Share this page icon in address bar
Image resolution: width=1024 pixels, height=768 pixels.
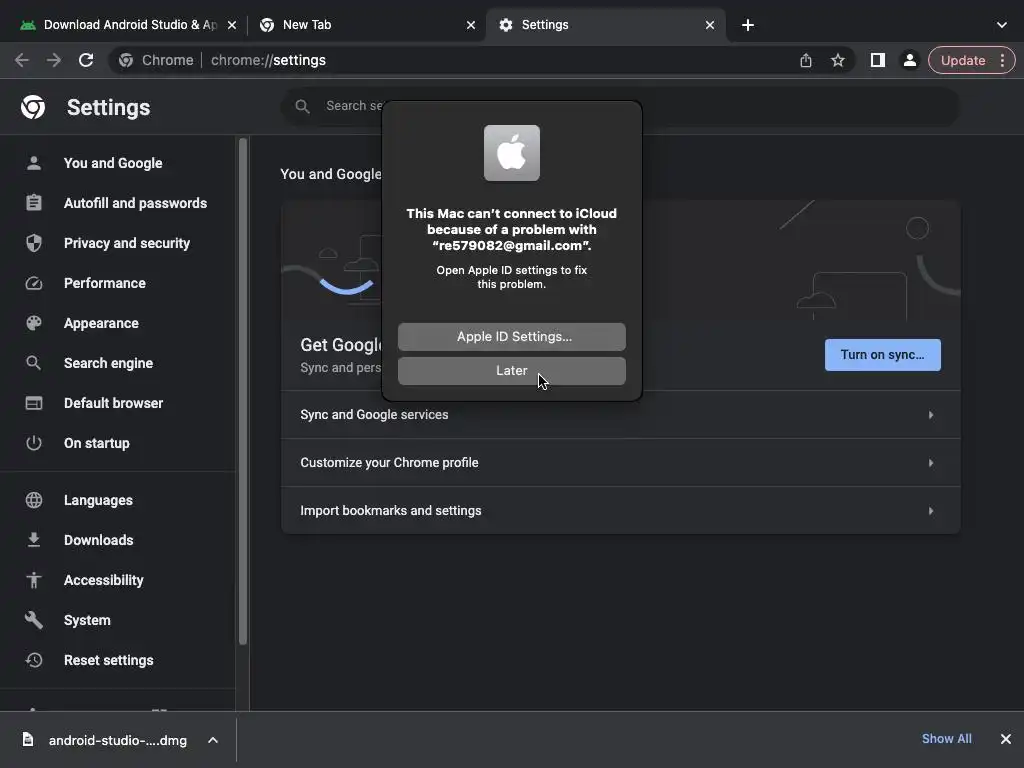806,60
